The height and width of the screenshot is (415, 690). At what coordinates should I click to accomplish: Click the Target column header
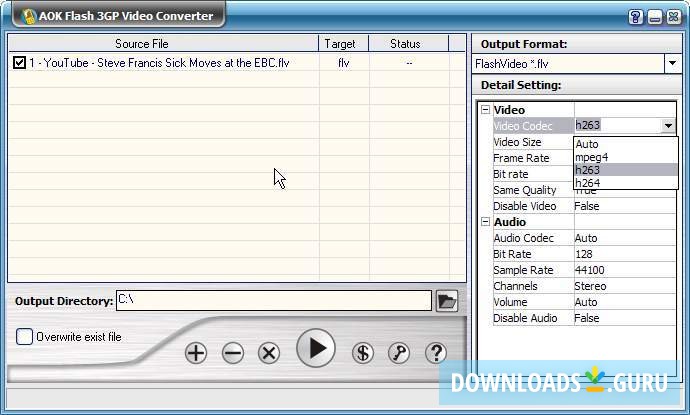coord(343,44)
